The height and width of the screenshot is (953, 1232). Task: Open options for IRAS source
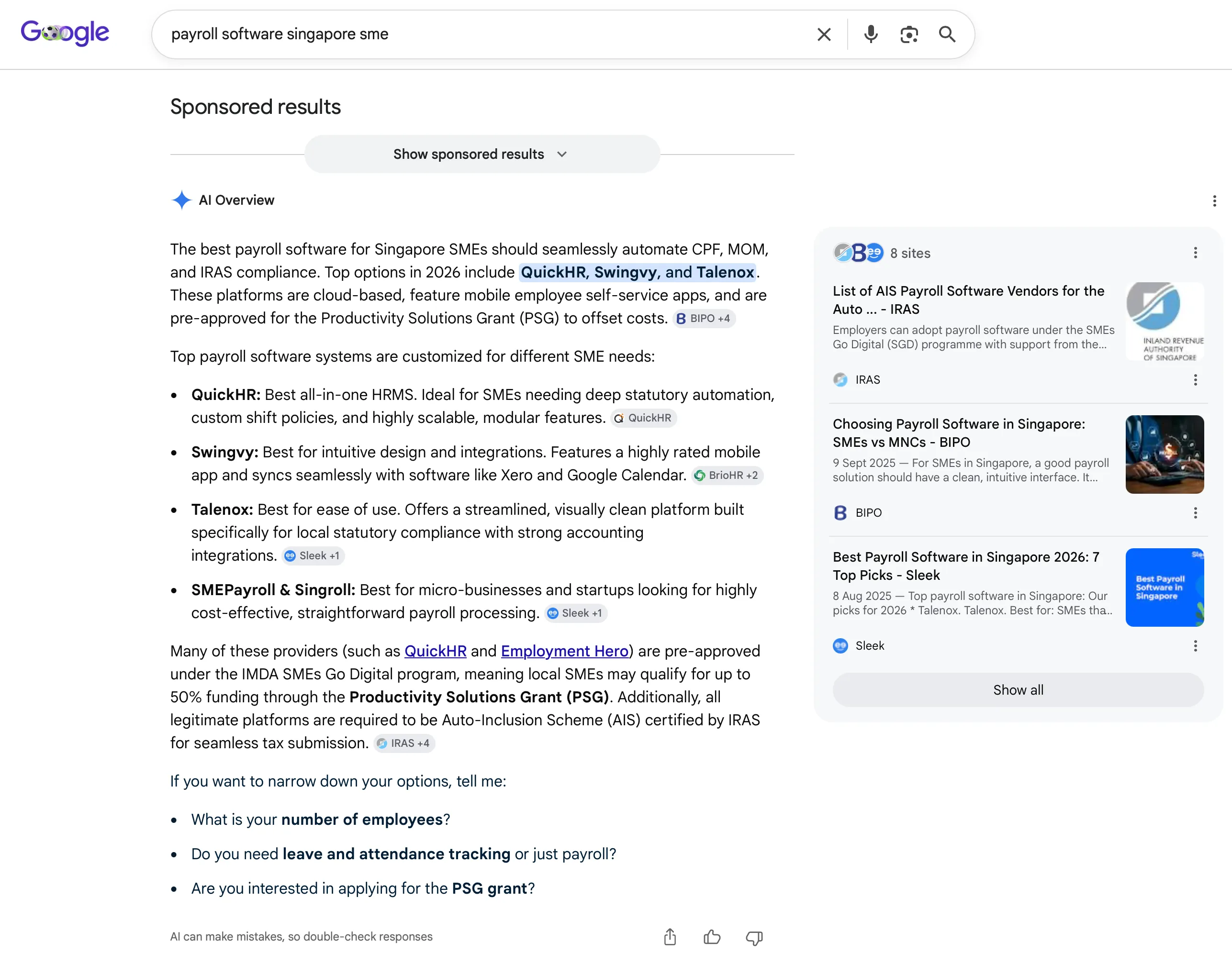[x=1195, y=379]
